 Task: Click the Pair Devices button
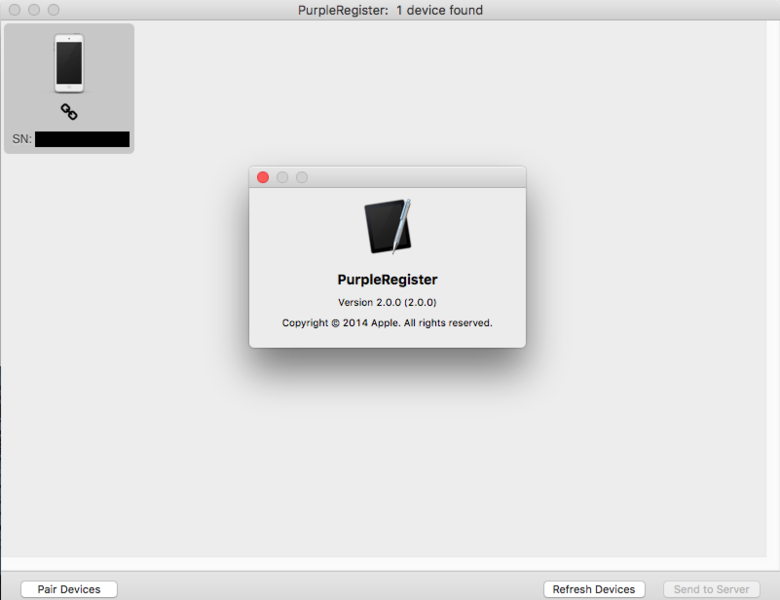[69, 589]
